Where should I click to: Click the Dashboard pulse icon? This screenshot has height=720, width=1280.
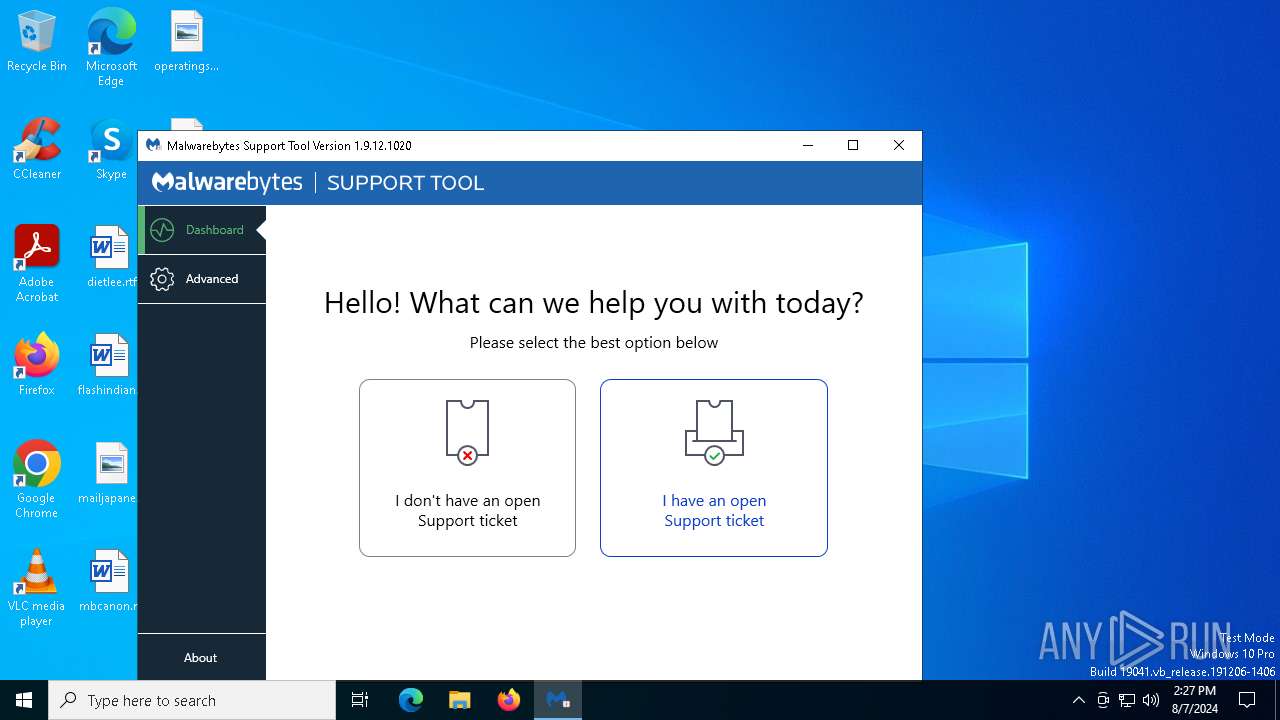[x=162, y=230]
